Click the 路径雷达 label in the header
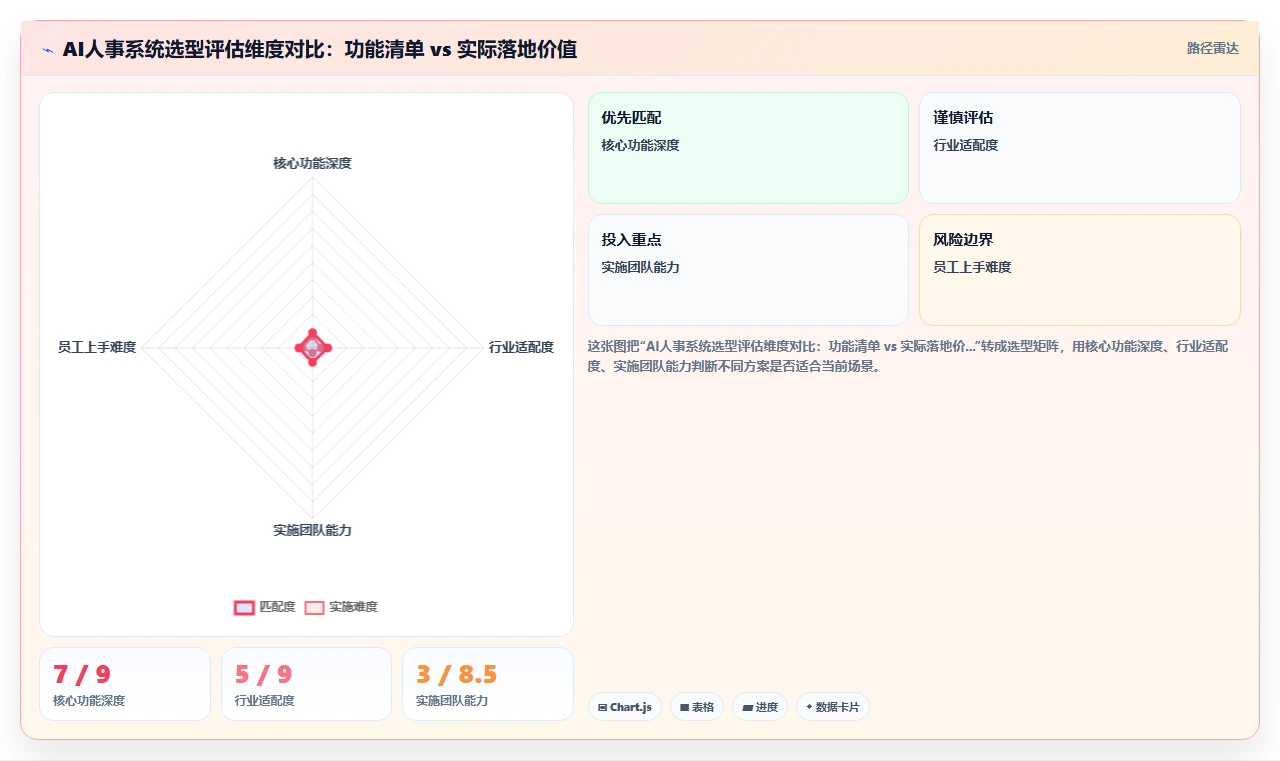The height and width of the screenshot is (761, 1280). coord(1212,48)
